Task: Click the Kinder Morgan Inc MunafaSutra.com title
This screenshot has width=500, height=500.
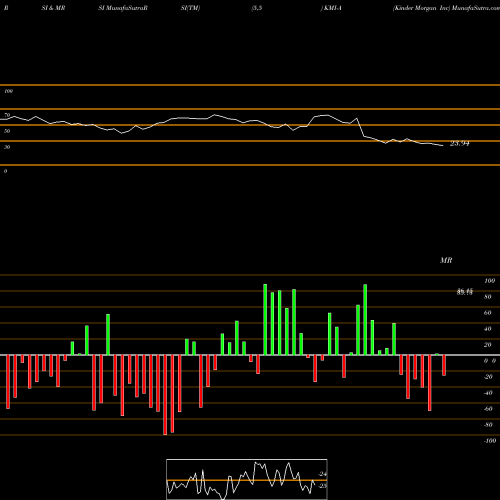Action: (446, 8)
